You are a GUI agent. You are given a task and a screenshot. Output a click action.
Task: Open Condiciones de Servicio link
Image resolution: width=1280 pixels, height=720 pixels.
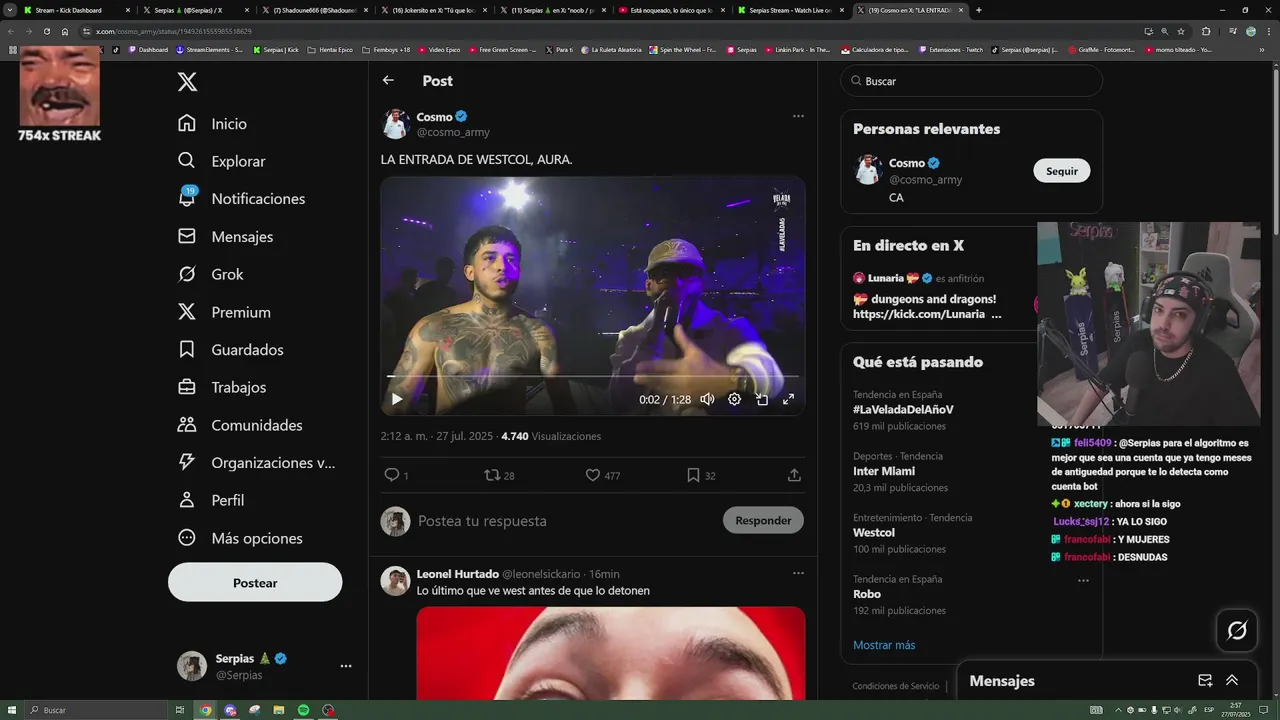click(896, 686)
